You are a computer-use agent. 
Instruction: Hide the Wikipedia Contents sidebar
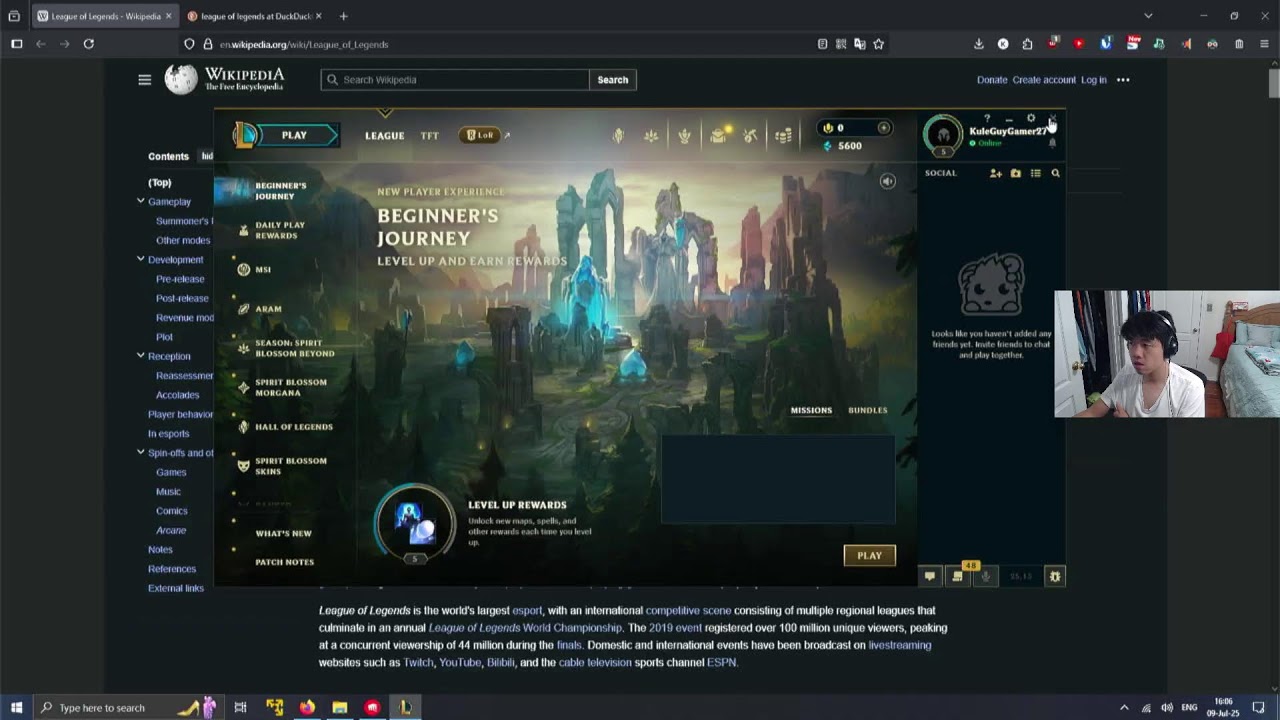coord(207,156)
